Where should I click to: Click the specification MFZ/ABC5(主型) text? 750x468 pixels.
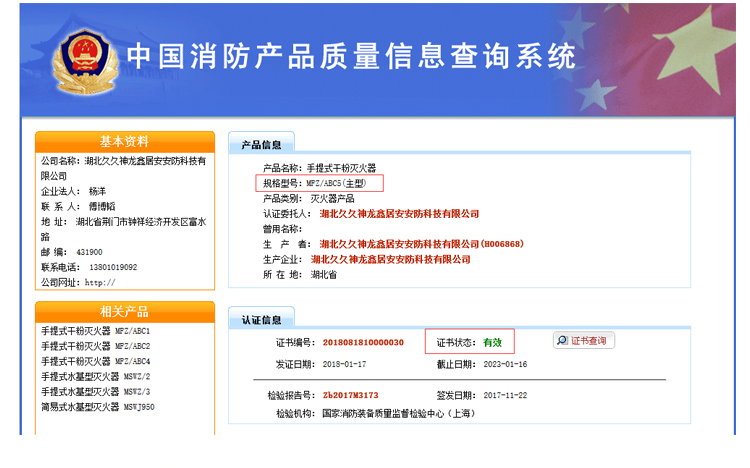(x=336, y=183)
